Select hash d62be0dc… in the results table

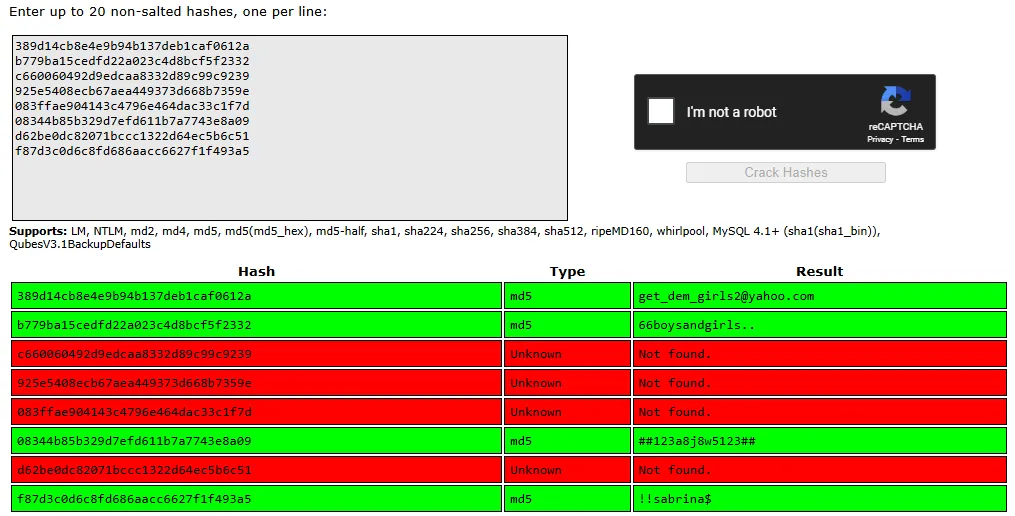tap(134, 470)
